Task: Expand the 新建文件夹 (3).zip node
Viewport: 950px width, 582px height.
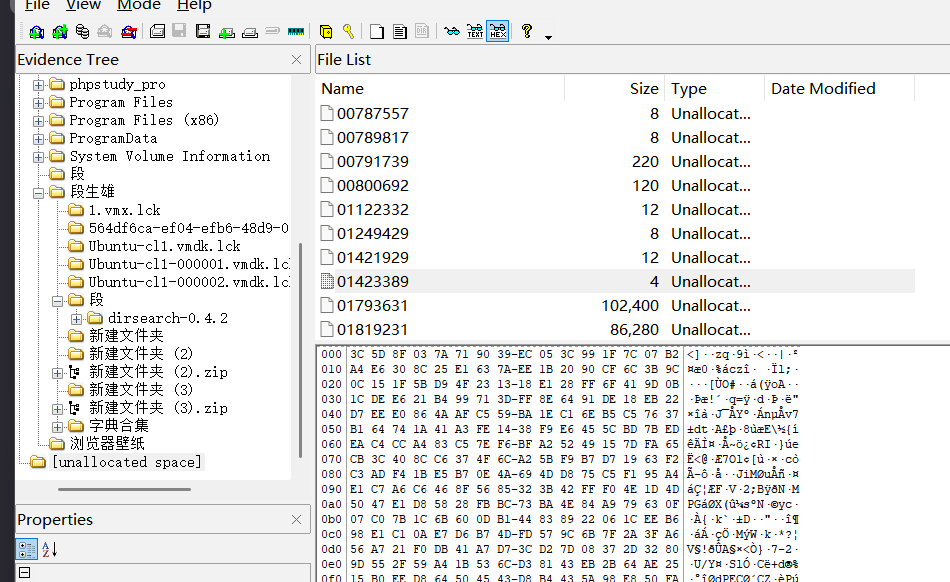Action: (58, 409)
